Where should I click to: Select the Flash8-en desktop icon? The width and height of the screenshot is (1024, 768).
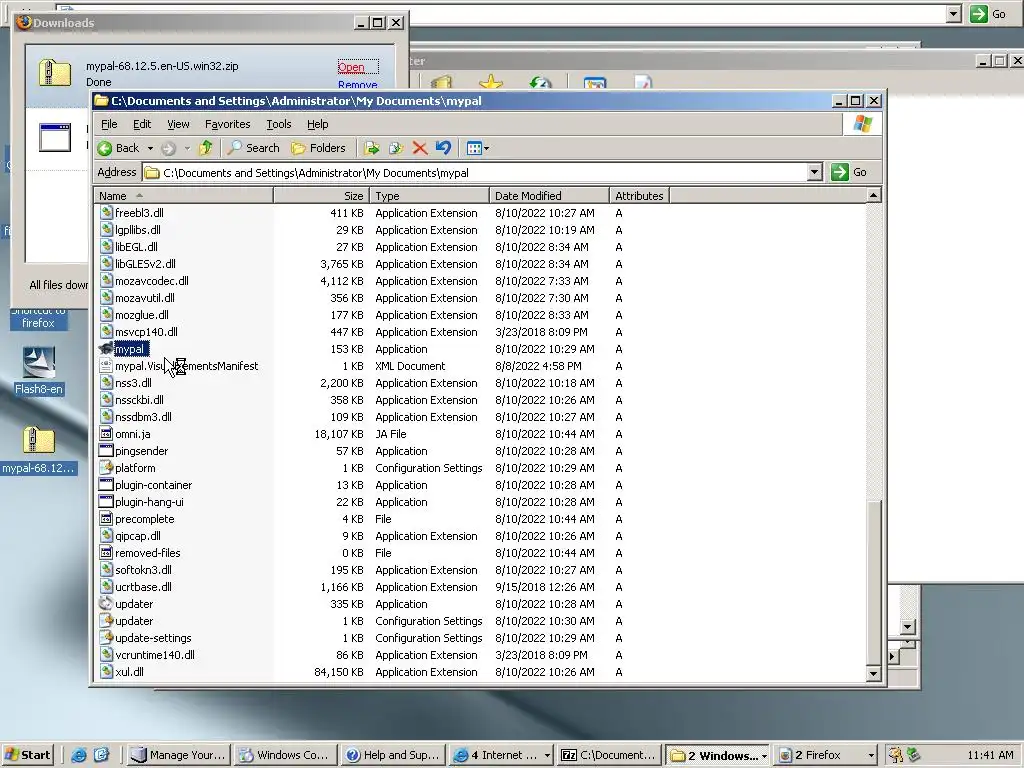39,364
